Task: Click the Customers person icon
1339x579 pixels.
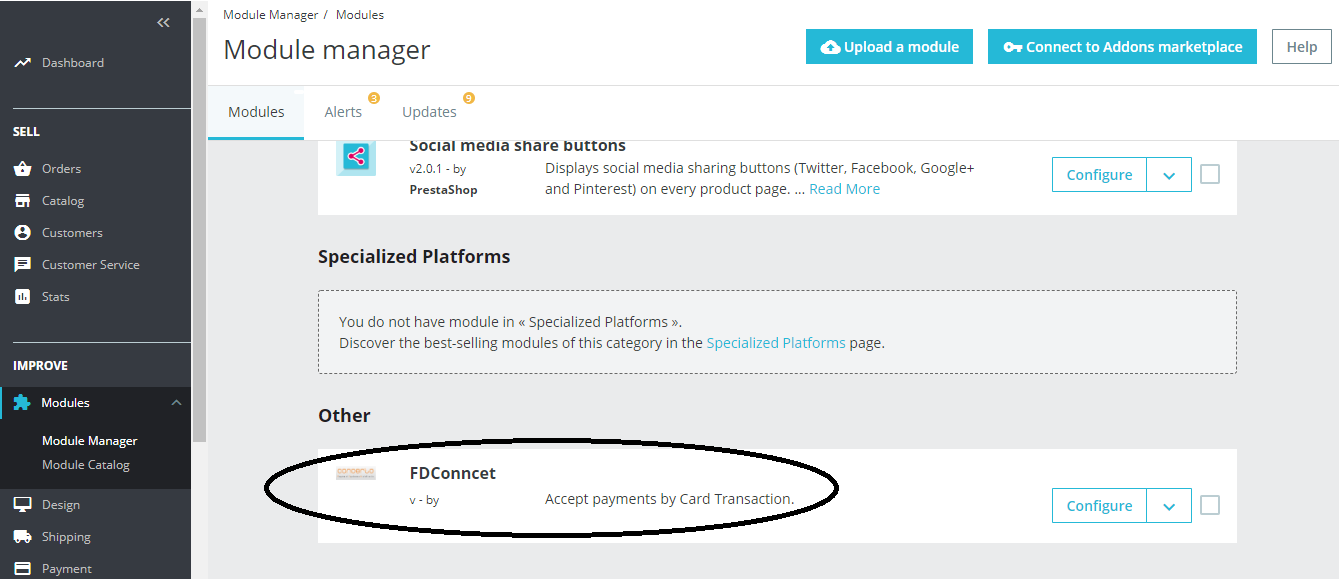Action: (x=22, y=233)
